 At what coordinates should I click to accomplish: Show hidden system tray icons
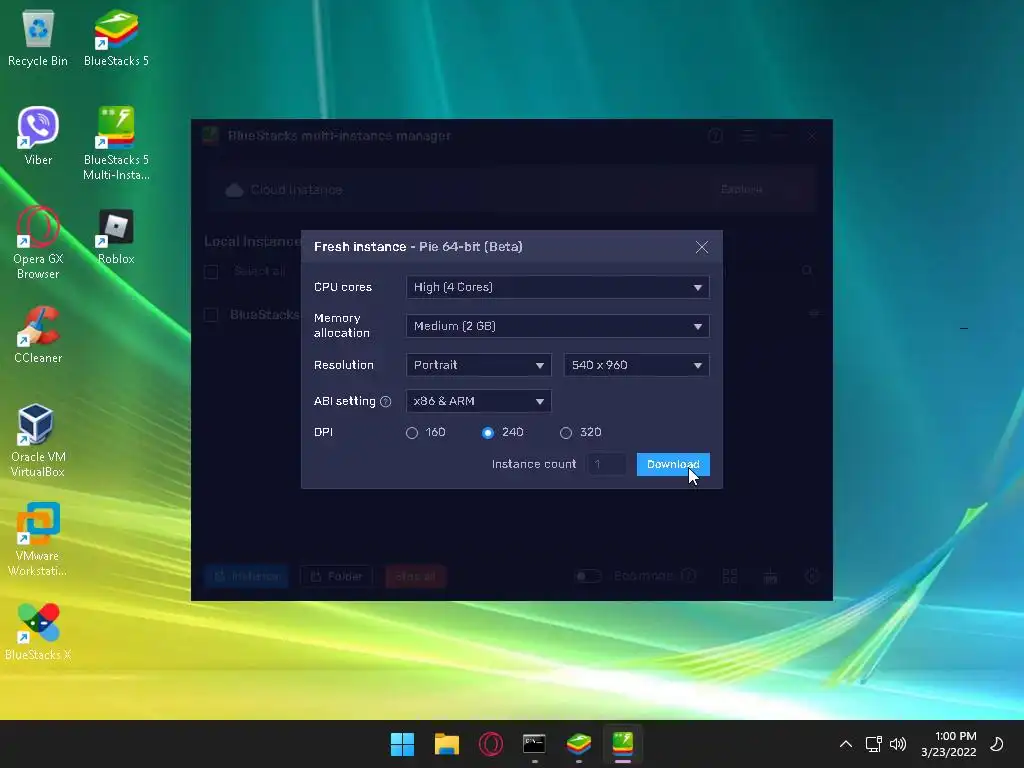click(x=845, y=744)
